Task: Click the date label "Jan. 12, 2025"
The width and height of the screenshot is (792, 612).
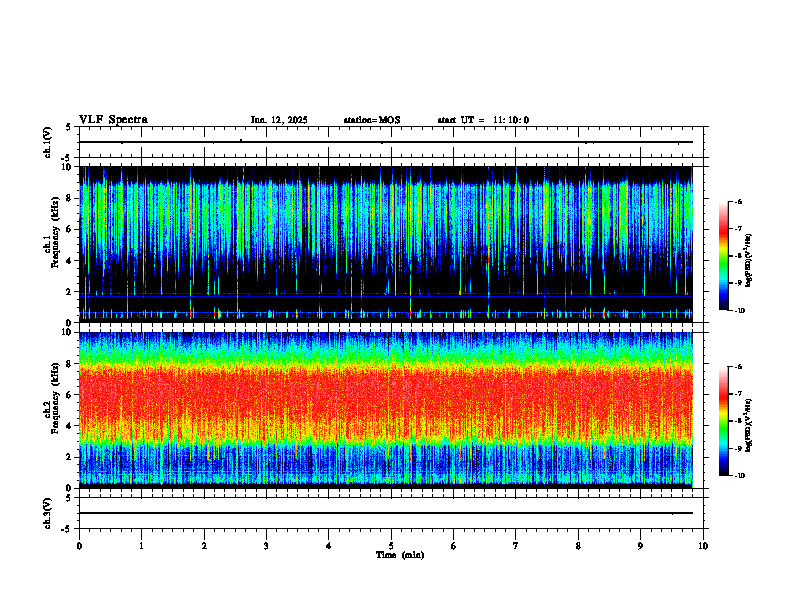Action: pyautogui.click(x=279, y=120)
